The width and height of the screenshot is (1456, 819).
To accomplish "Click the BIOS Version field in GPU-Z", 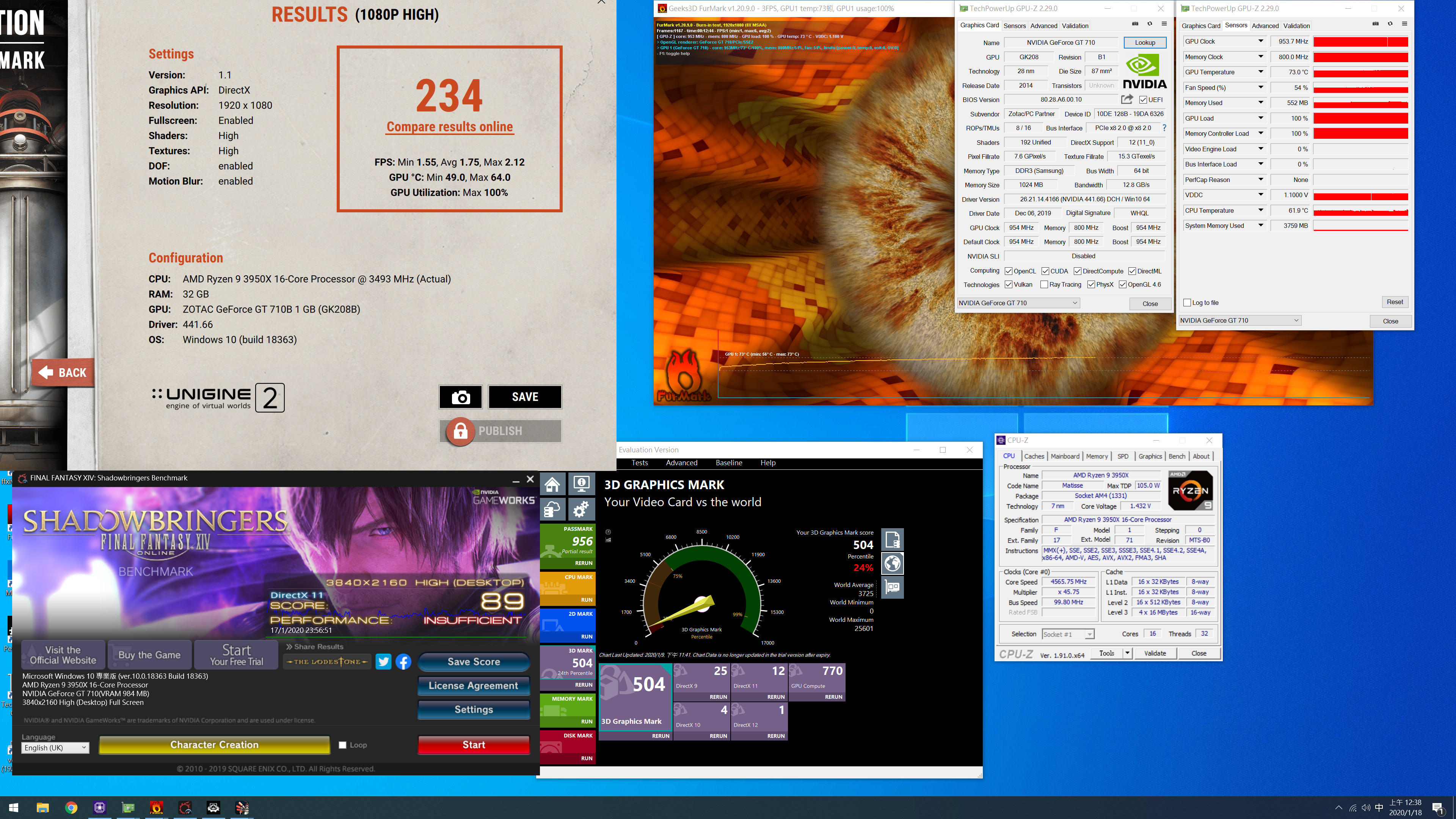I will (1061, 99).
